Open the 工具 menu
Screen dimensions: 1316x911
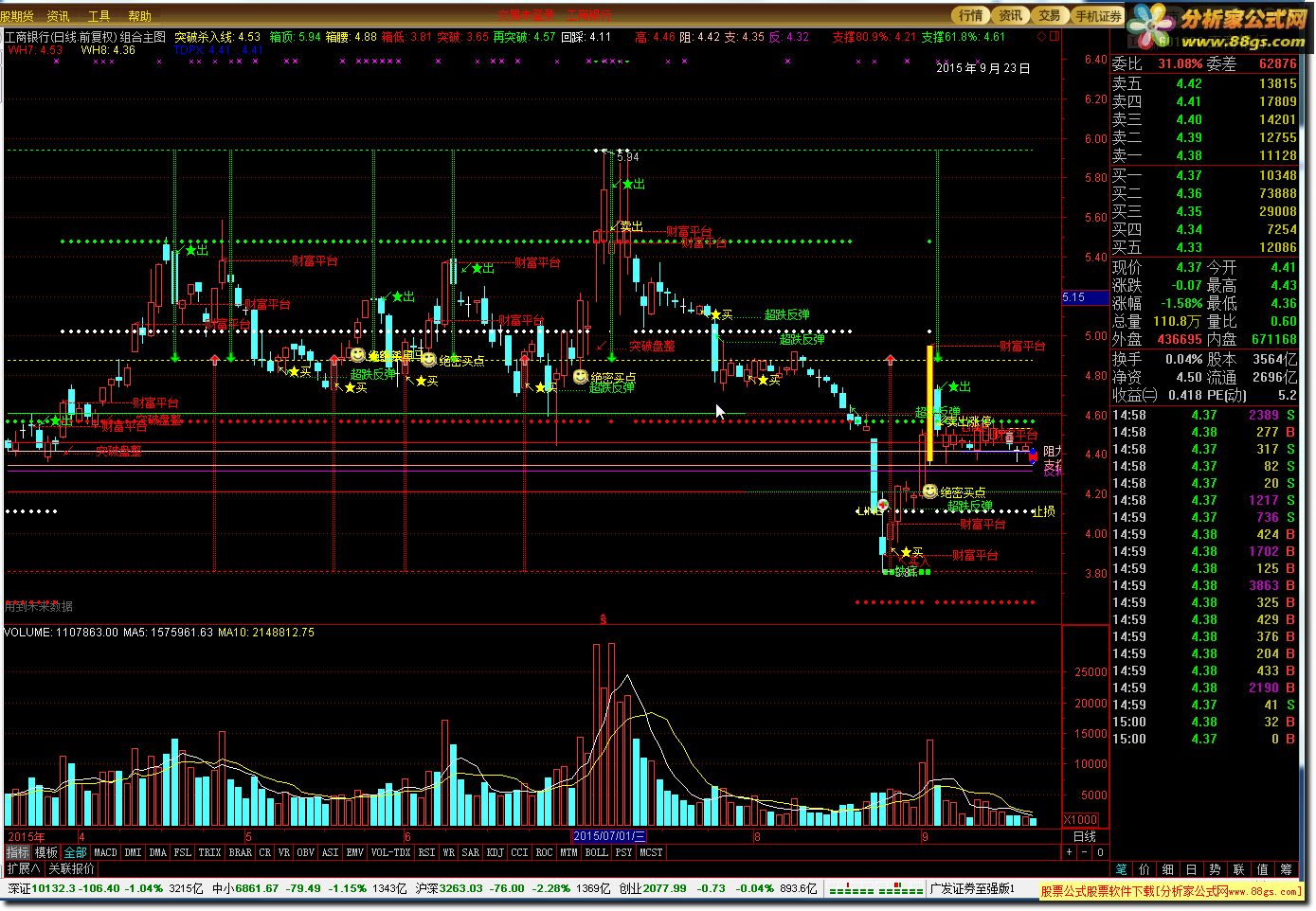[x=99, y=16]
